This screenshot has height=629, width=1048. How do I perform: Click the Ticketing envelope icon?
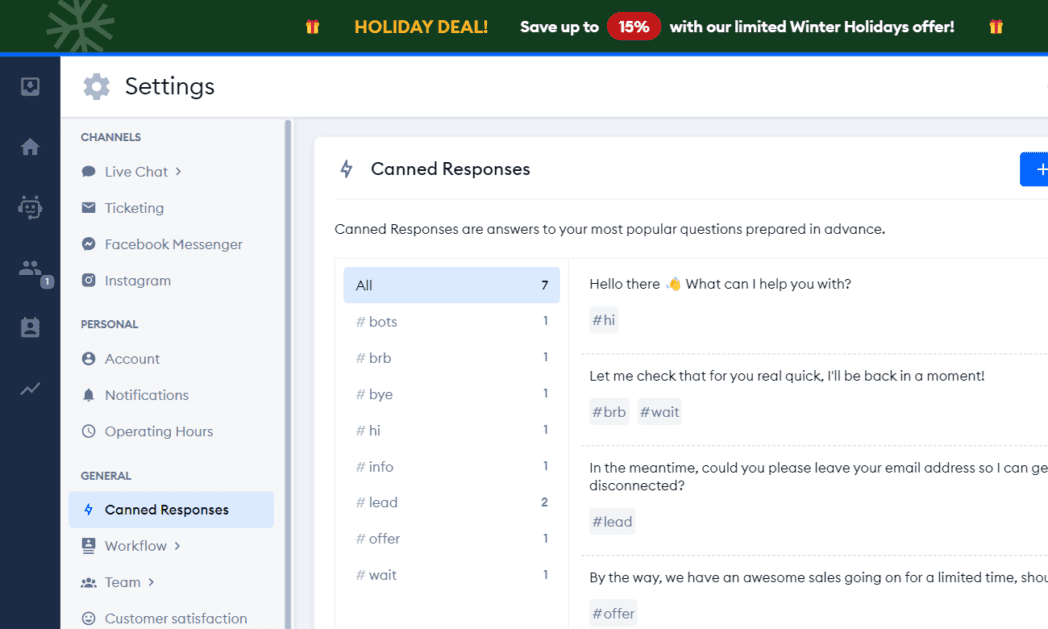88,207
